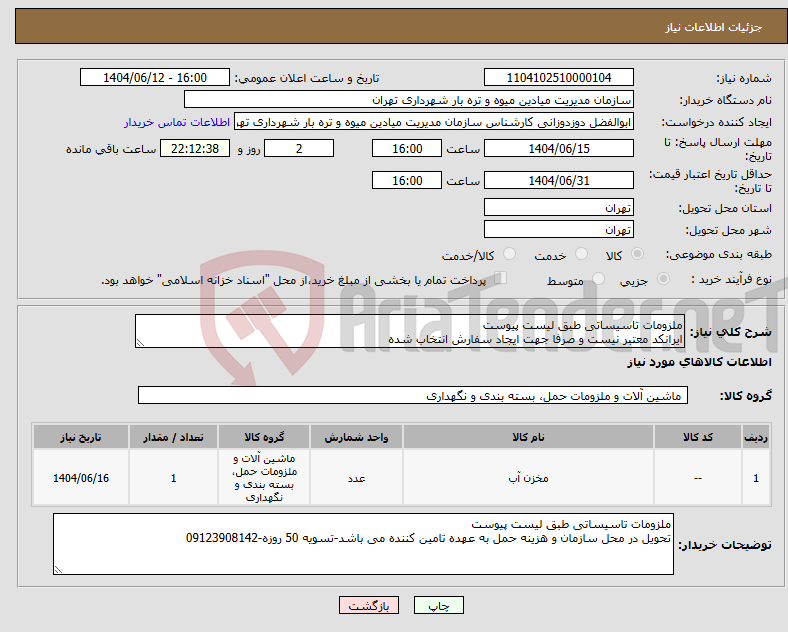Click the price validity time 16:00 field
The image size is (788, 632).
click(x=407, y=180)
